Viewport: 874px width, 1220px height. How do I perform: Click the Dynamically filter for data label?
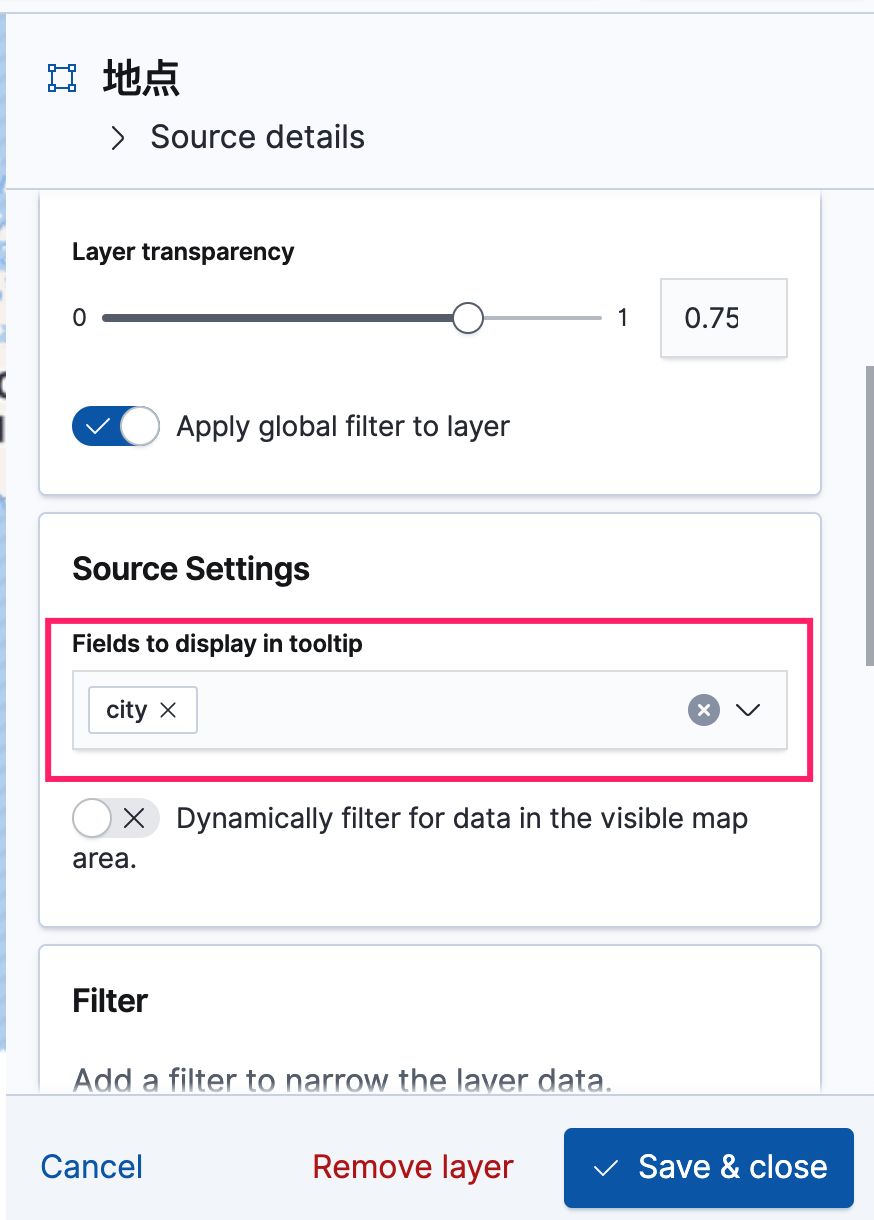click(461, 819)
